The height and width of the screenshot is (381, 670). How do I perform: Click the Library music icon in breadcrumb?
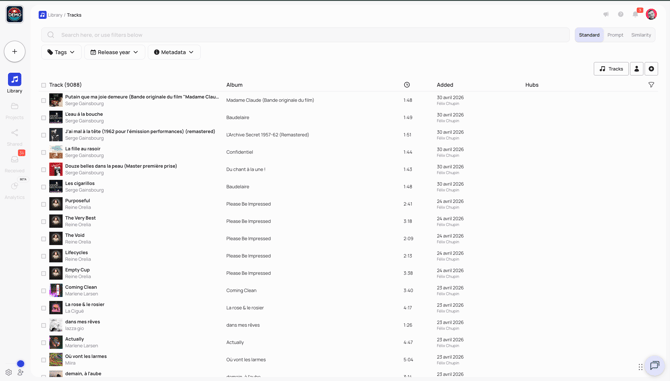[x=42, y=15]
